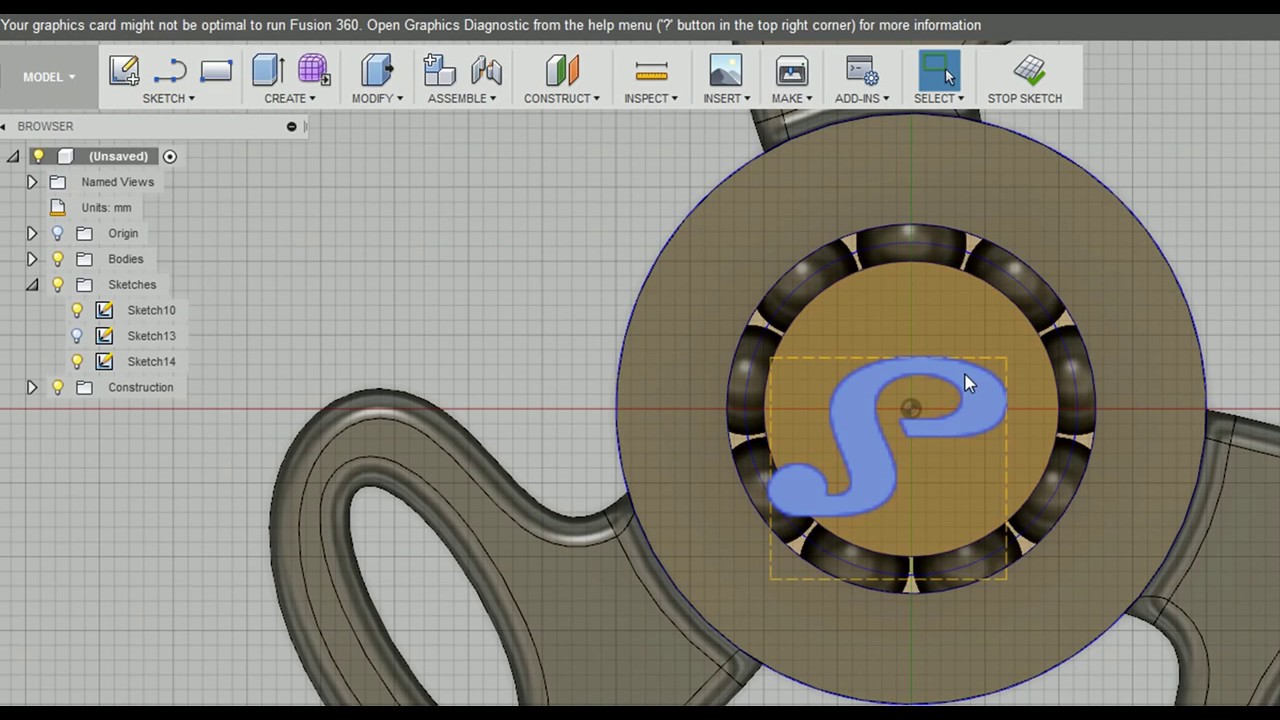Image resolution: width=1280 pixels, height=720 pixels.
Task: Open the MAKE dropdown menu
Action: [x=792, y=98]
